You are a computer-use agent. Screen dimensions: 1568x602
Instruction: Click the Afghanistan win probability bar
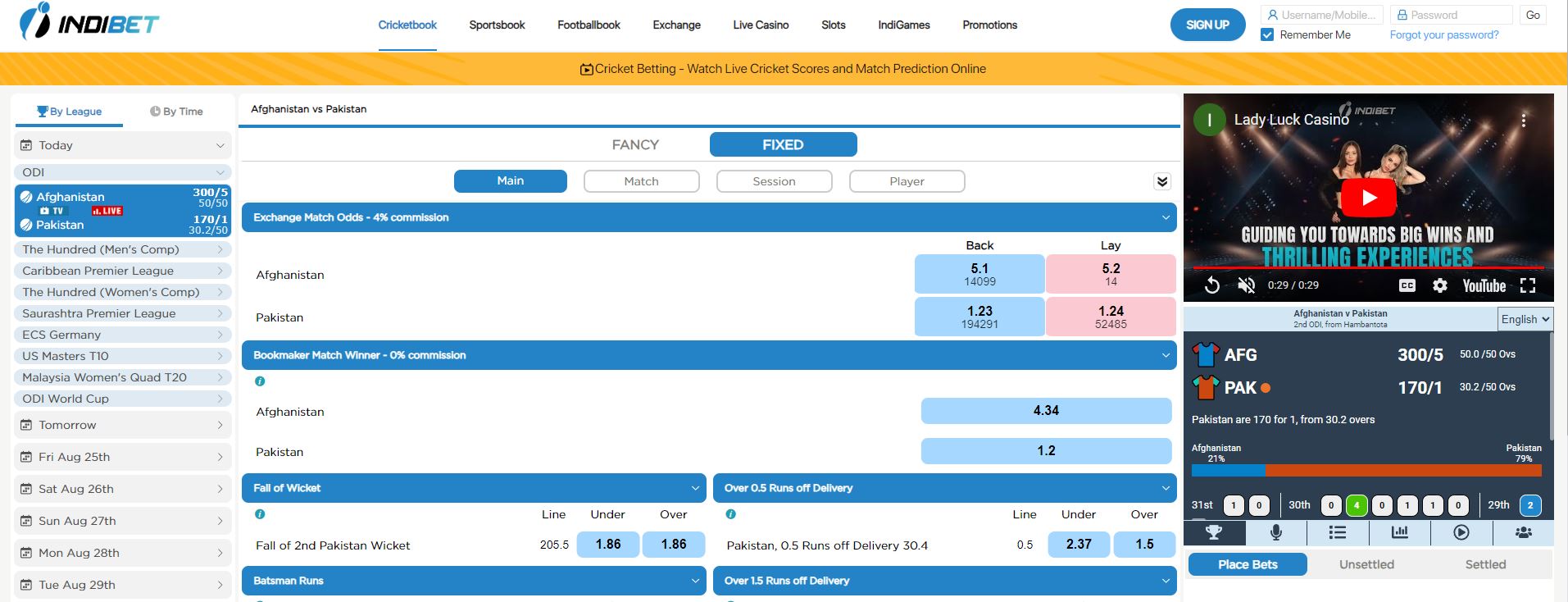pos(1228,471)
